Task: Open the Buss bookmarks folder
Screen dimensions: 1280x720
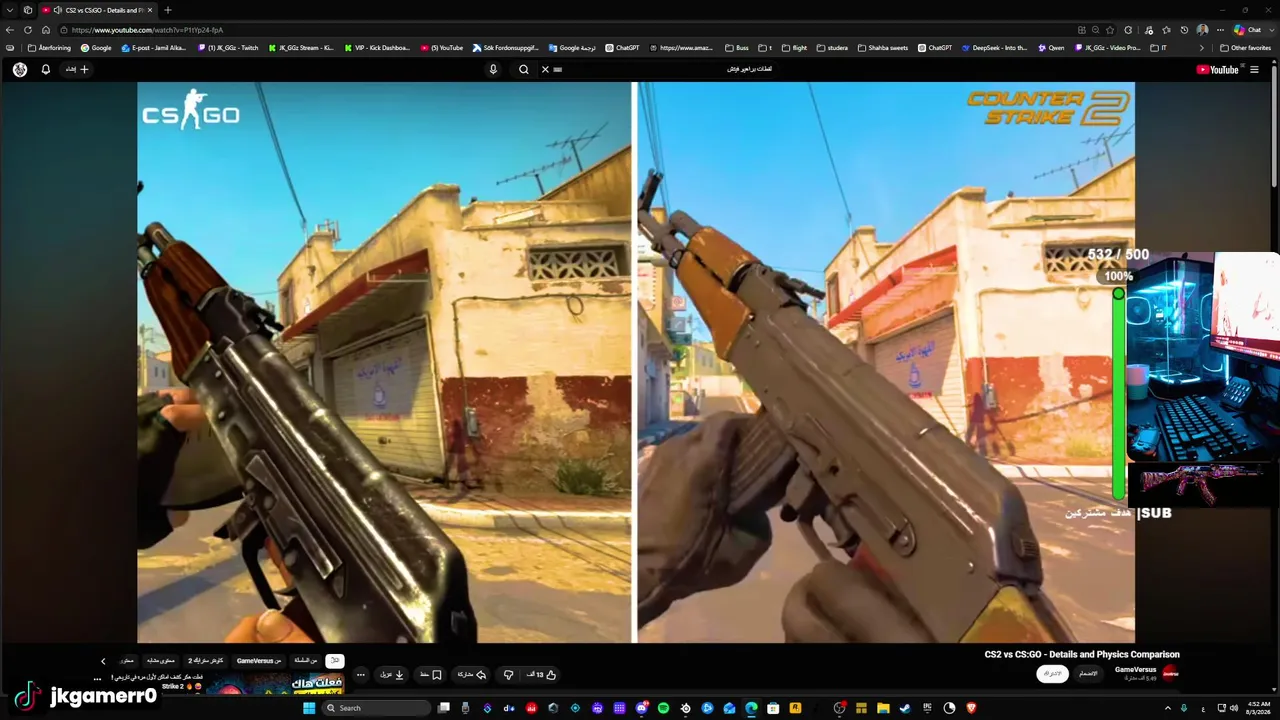Action: pos(737,48)
